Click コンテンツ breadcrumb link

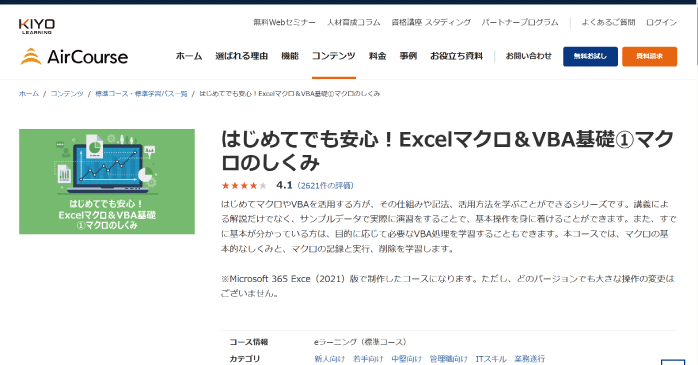click(x=67, y=93)
